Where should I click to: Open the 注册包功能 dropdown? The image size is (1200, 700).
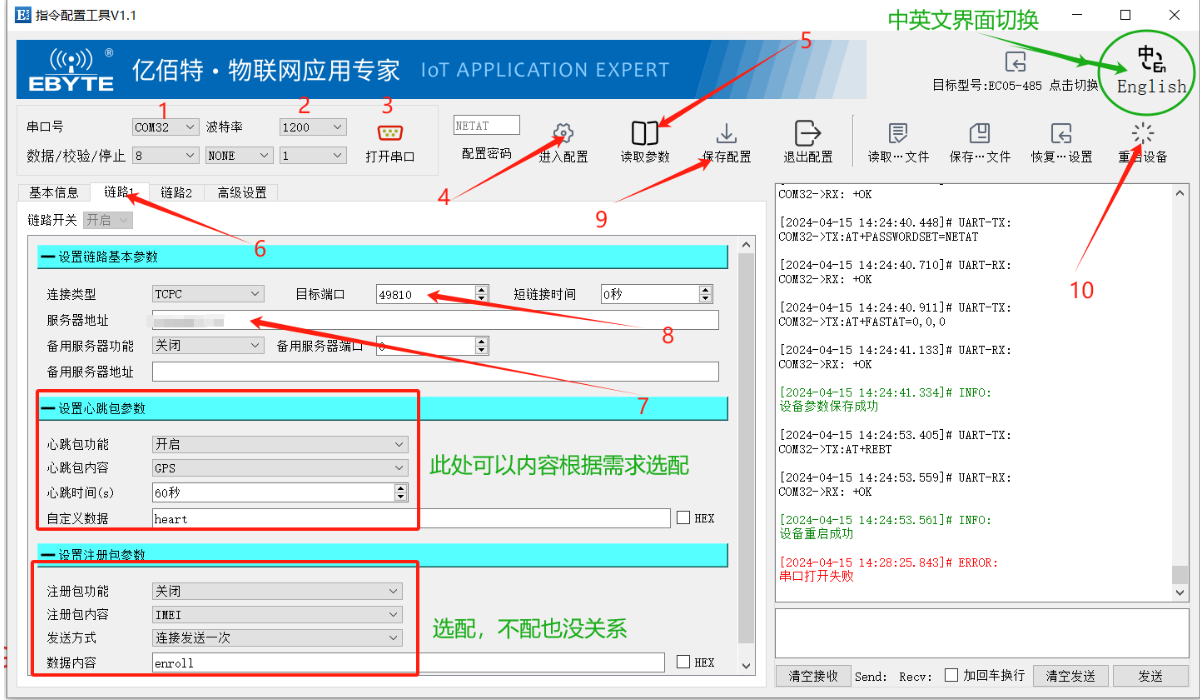coord(277,591)
